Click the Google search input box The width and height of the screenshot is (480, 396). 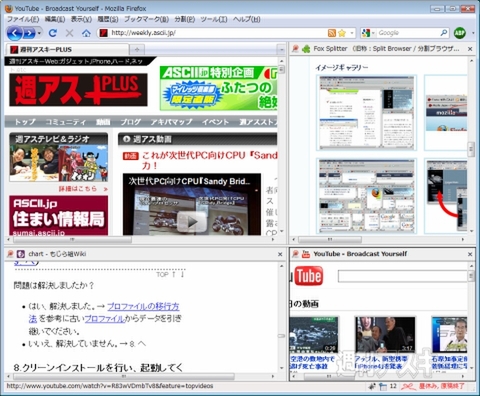[x=408, y=33]
